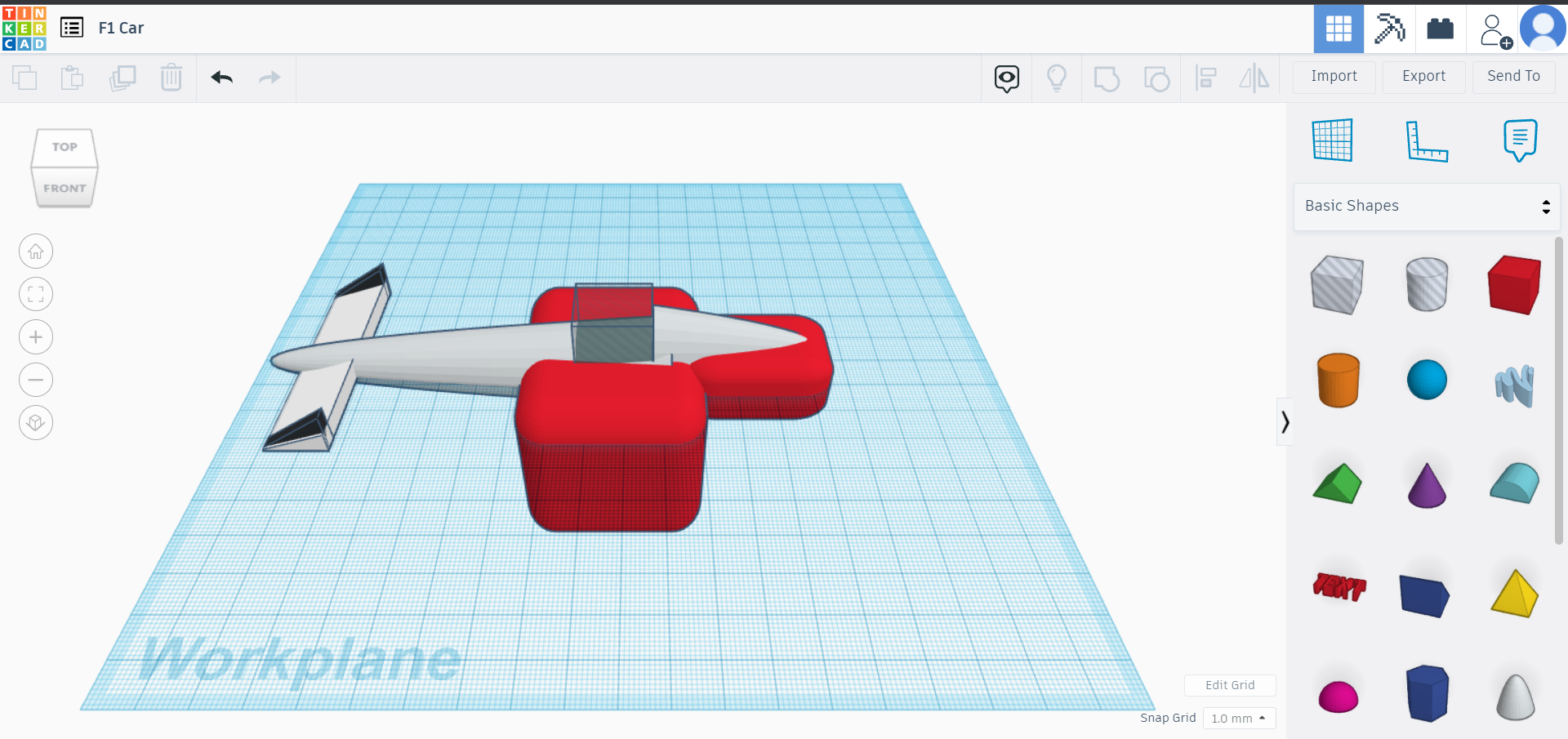Click the Hide selected lightbulb icon
This screenshot has height=739, width=1568.
[x=1057, y=78]
